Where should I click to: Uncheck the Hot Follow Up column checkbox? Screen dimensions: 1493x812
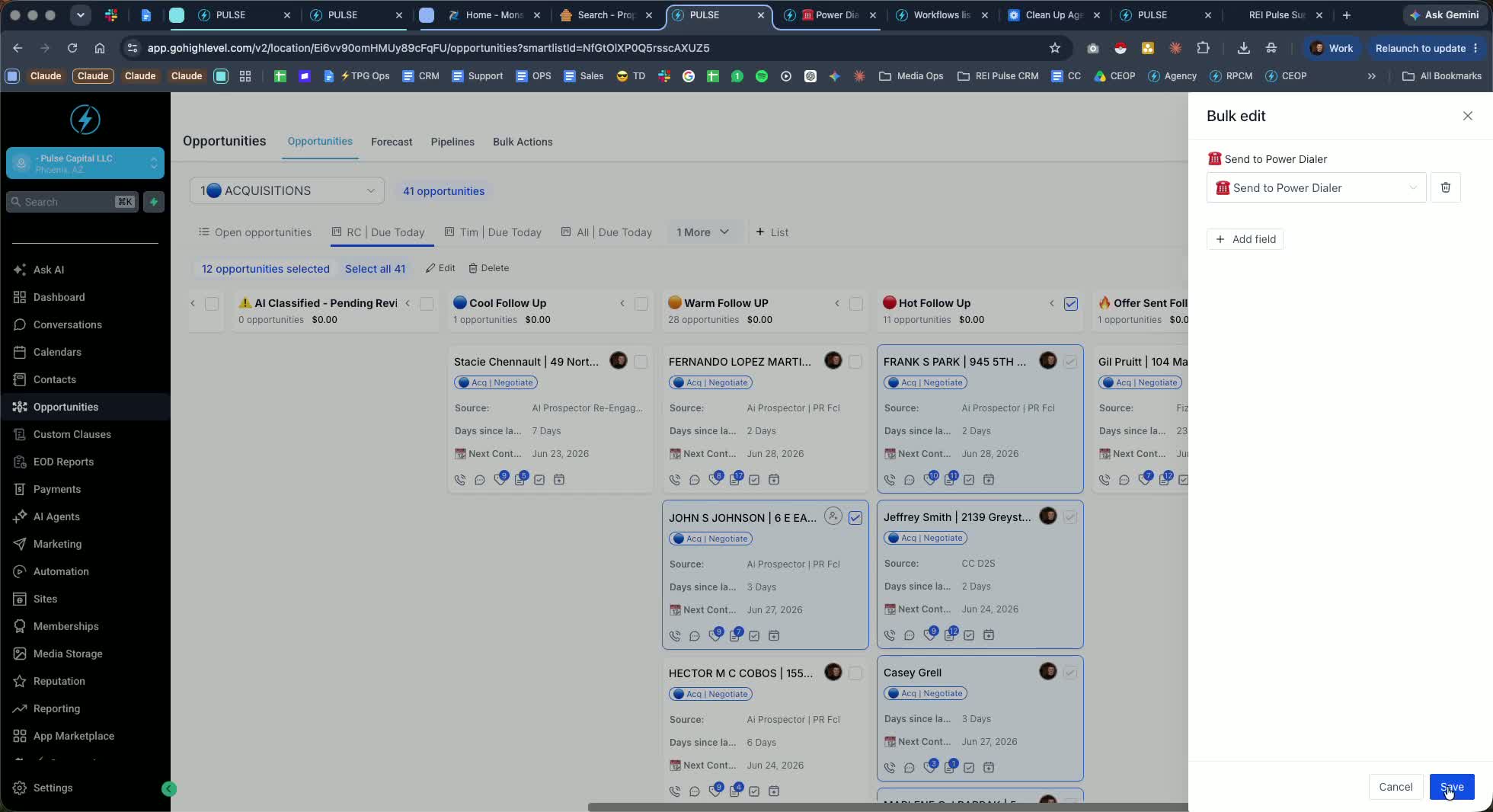1071,303
